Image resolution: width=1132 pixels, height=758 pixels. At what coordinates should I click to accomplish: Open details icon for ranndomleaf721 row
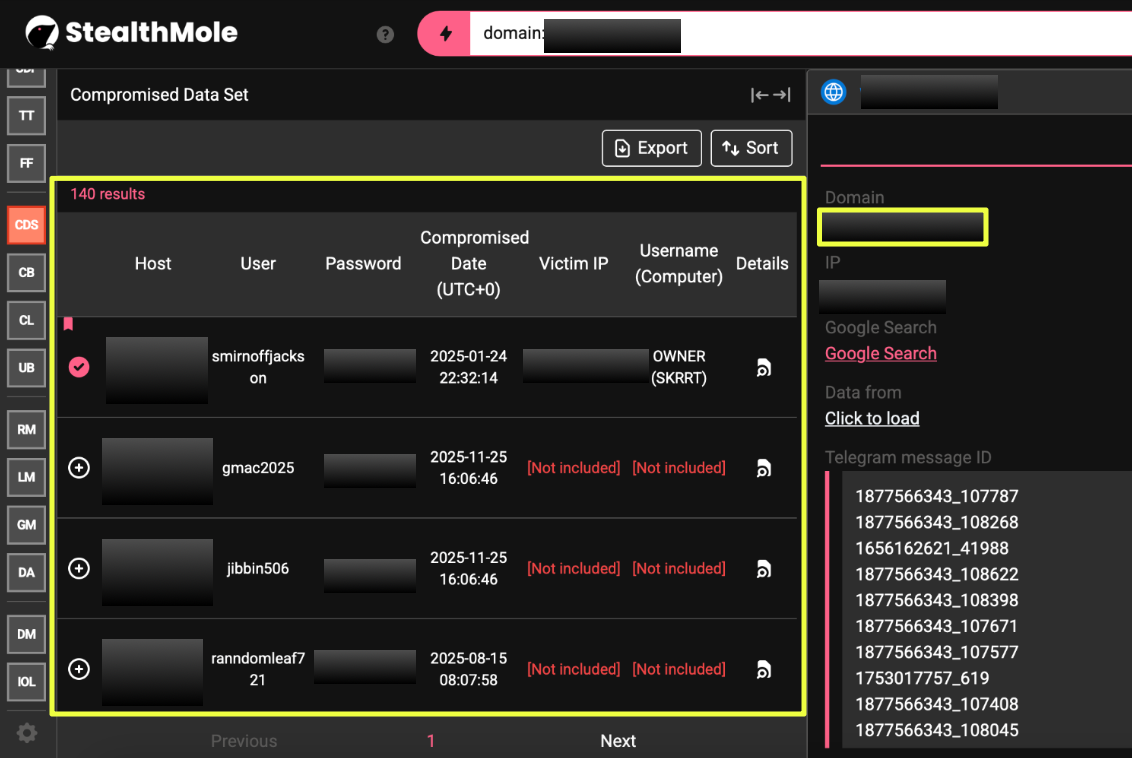pyautogui.click(x=763, y=669)
